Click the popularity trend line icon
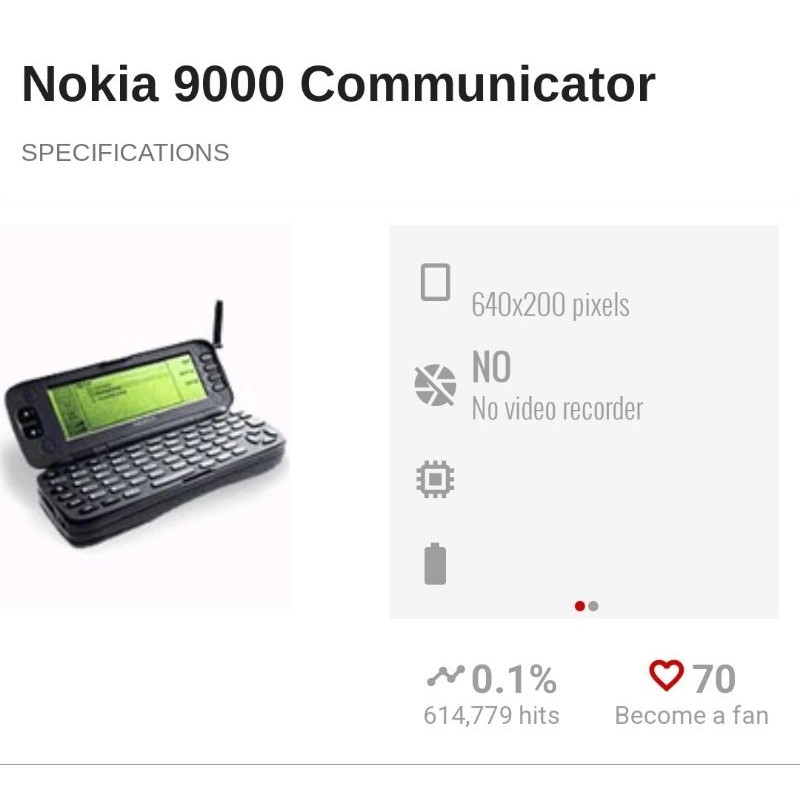Image resolution: width=800 pixels, height=800 pixels. coord(448,675)
